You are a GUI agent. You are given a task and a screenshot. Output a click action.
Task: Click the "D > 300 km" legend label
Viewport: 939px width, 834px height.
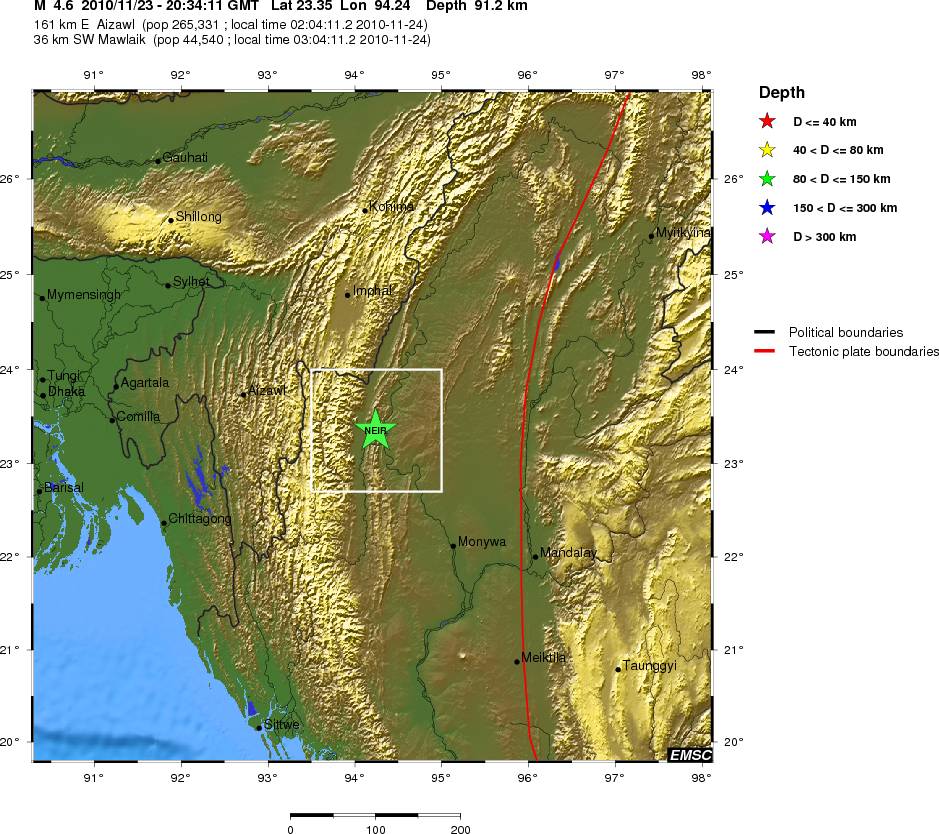click(x=825, y=236)
